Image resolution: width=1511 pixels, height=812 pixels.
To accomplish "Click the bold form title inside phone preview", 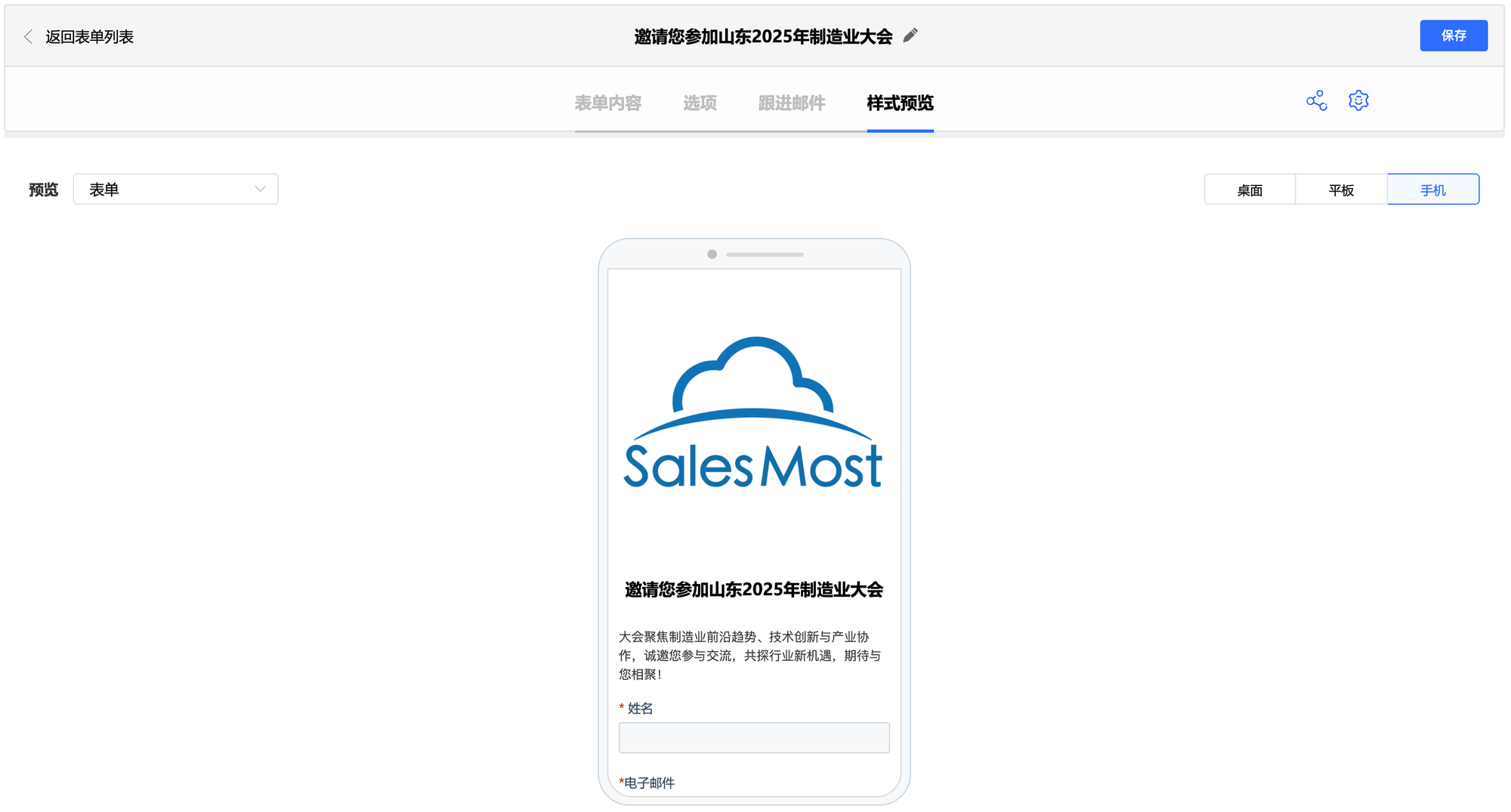I will point(753,590).
